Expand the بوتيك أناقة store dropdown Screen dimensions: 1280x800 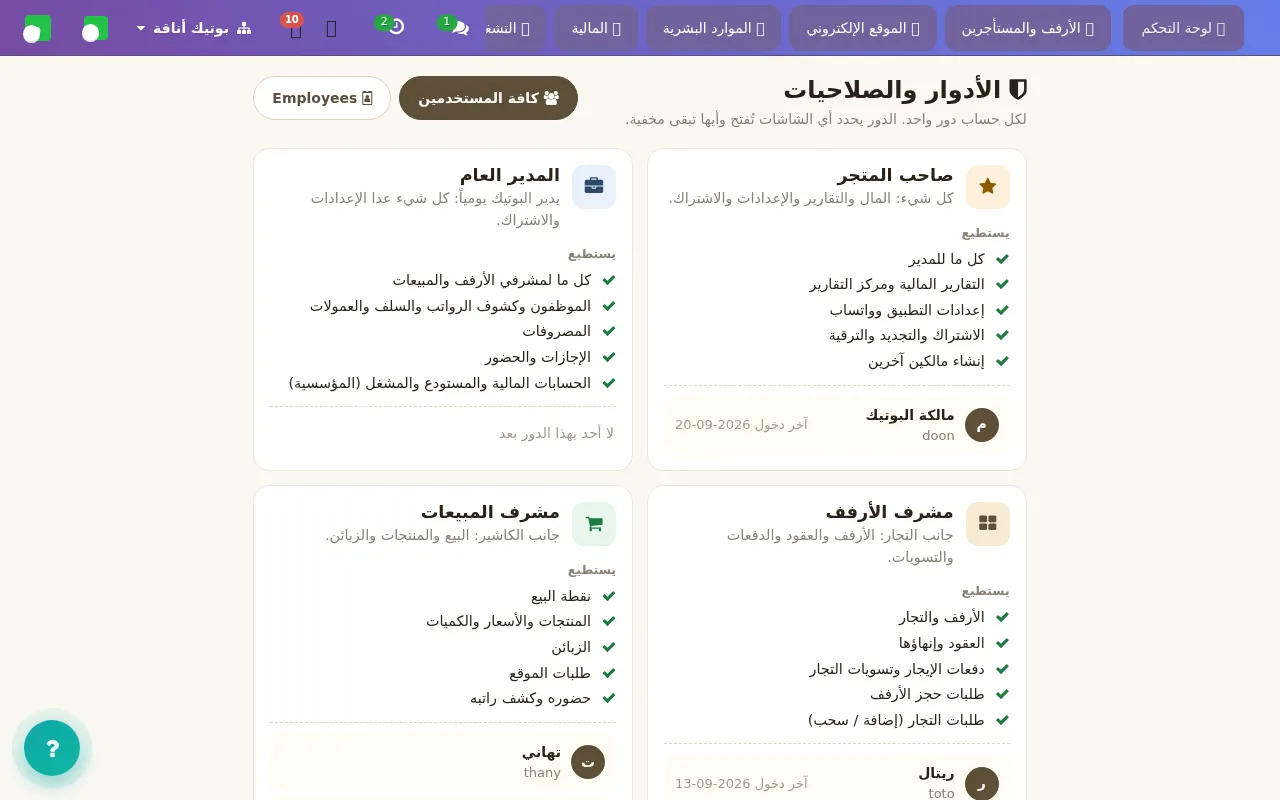(193, 28)
